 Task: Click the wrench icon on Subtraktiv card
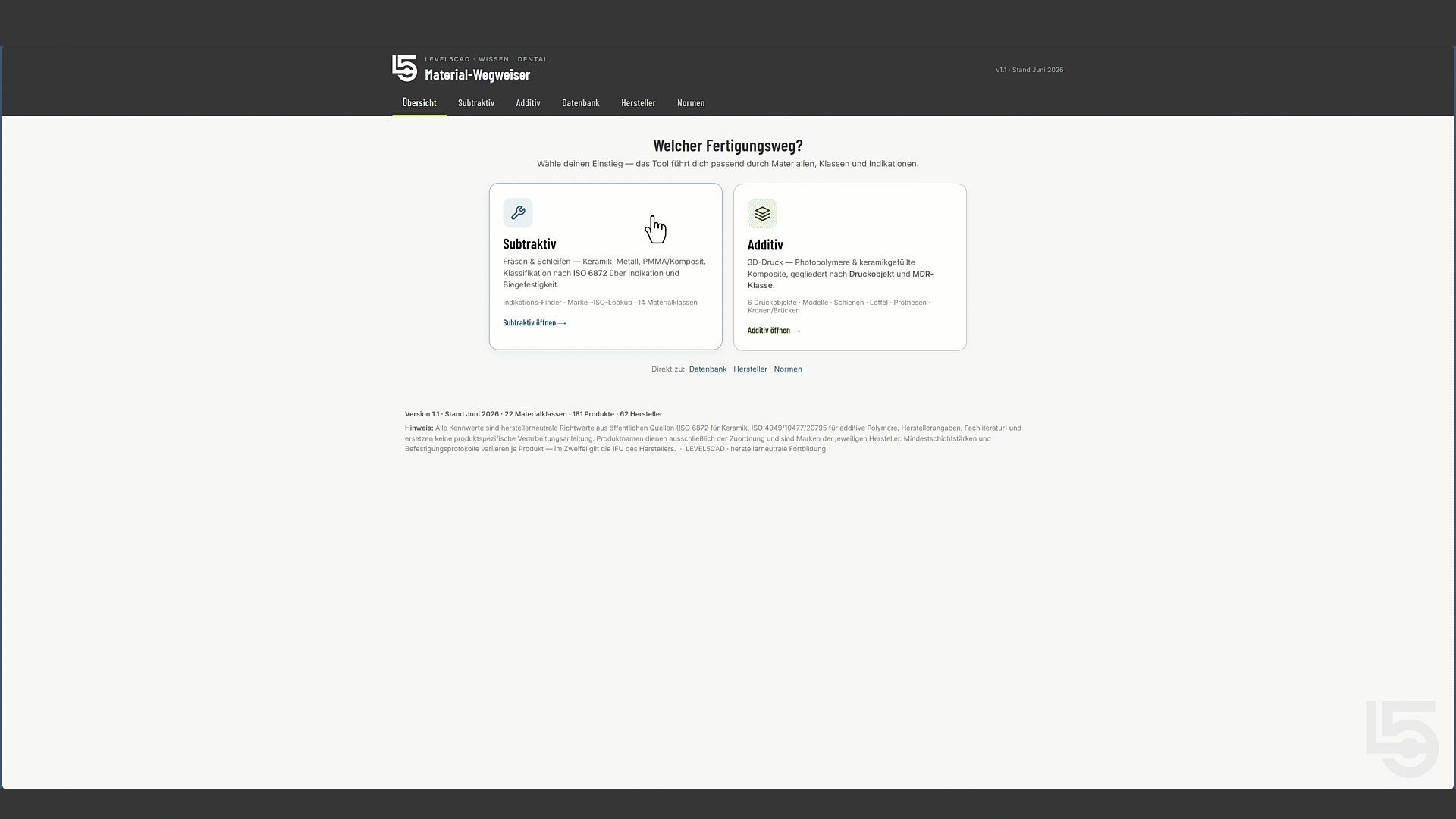[518, 213]
